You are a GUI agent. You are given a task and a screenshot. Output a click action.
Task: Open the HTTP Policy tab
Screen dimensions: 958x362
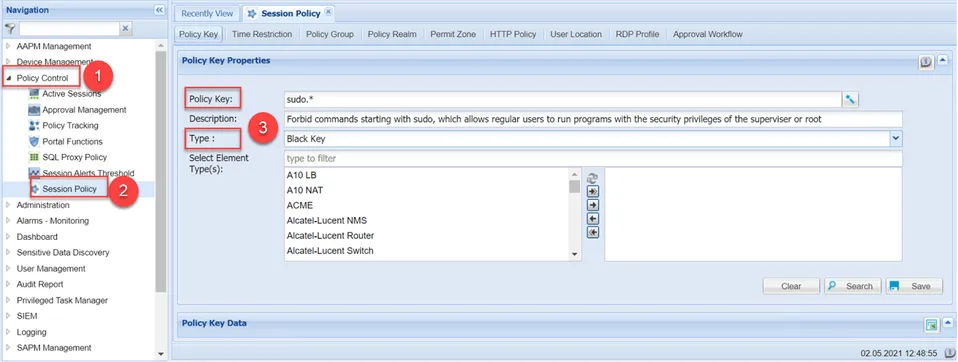513,34
